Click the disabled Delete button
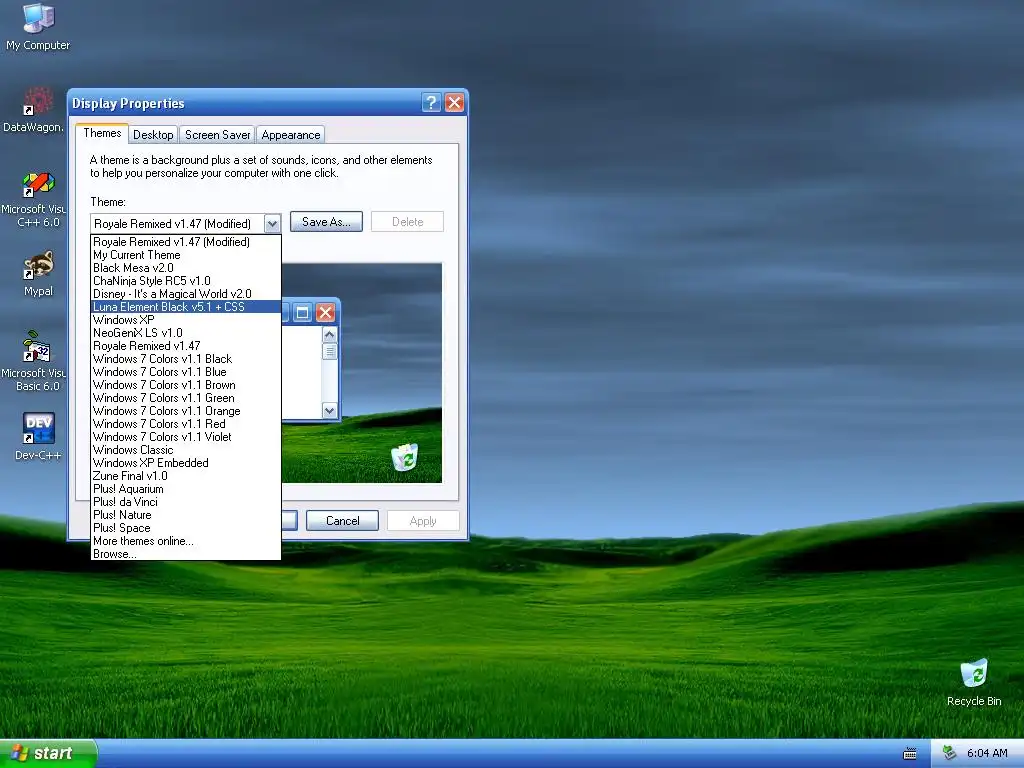1024x768 pixels. 408,222
